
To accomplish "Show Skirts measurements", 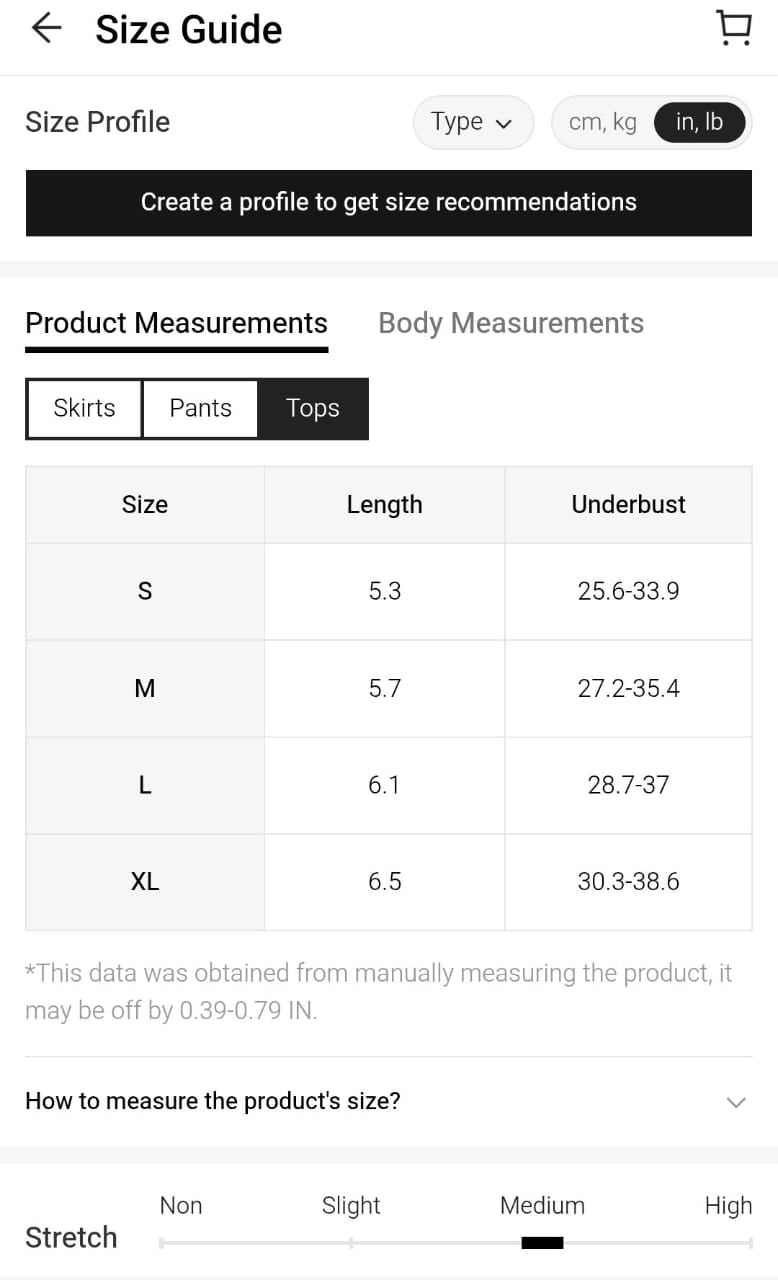I will point(84,408).
